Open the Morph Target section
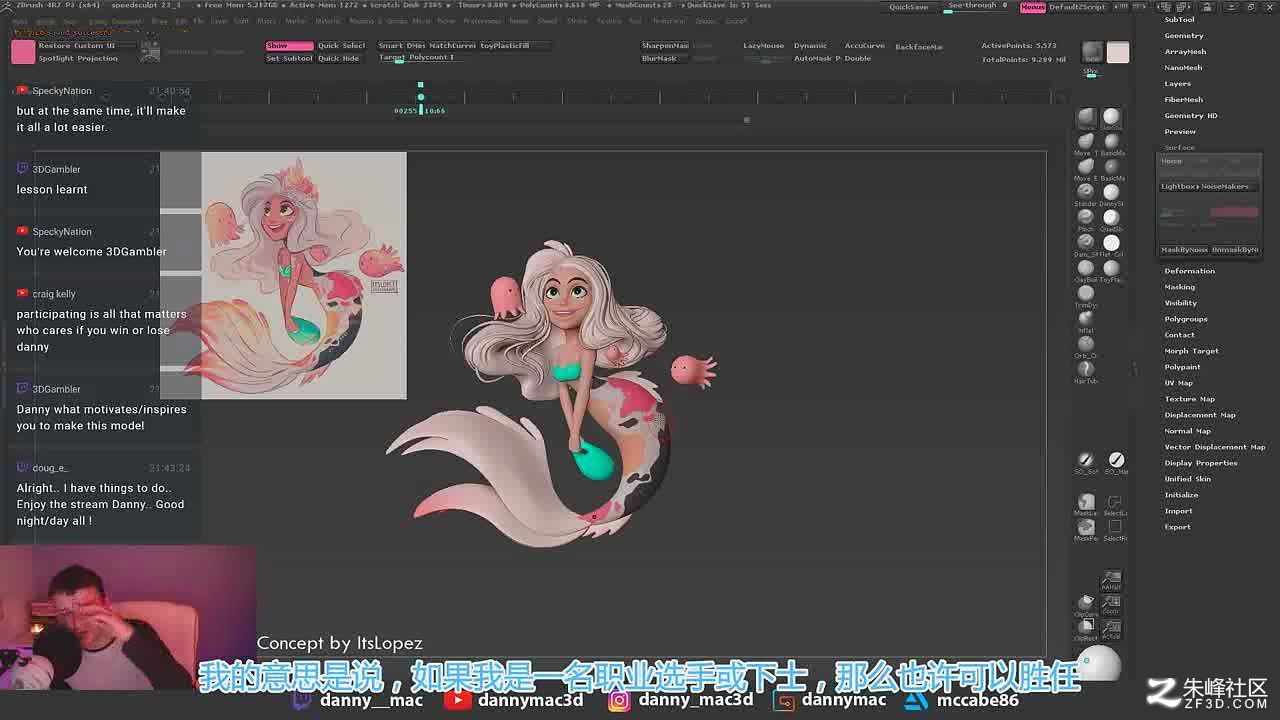 click(x=1191, y=351)
